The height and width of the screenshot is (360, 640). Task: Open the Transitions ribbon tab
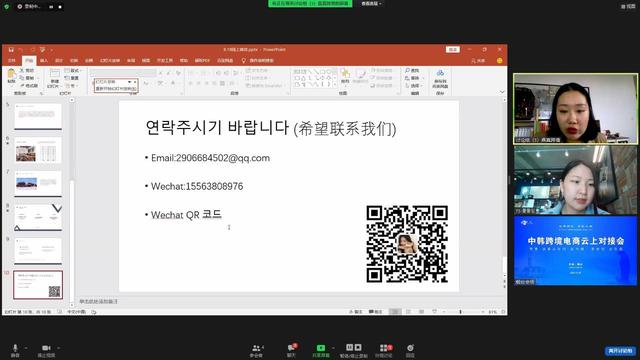(x=74, y=60)
